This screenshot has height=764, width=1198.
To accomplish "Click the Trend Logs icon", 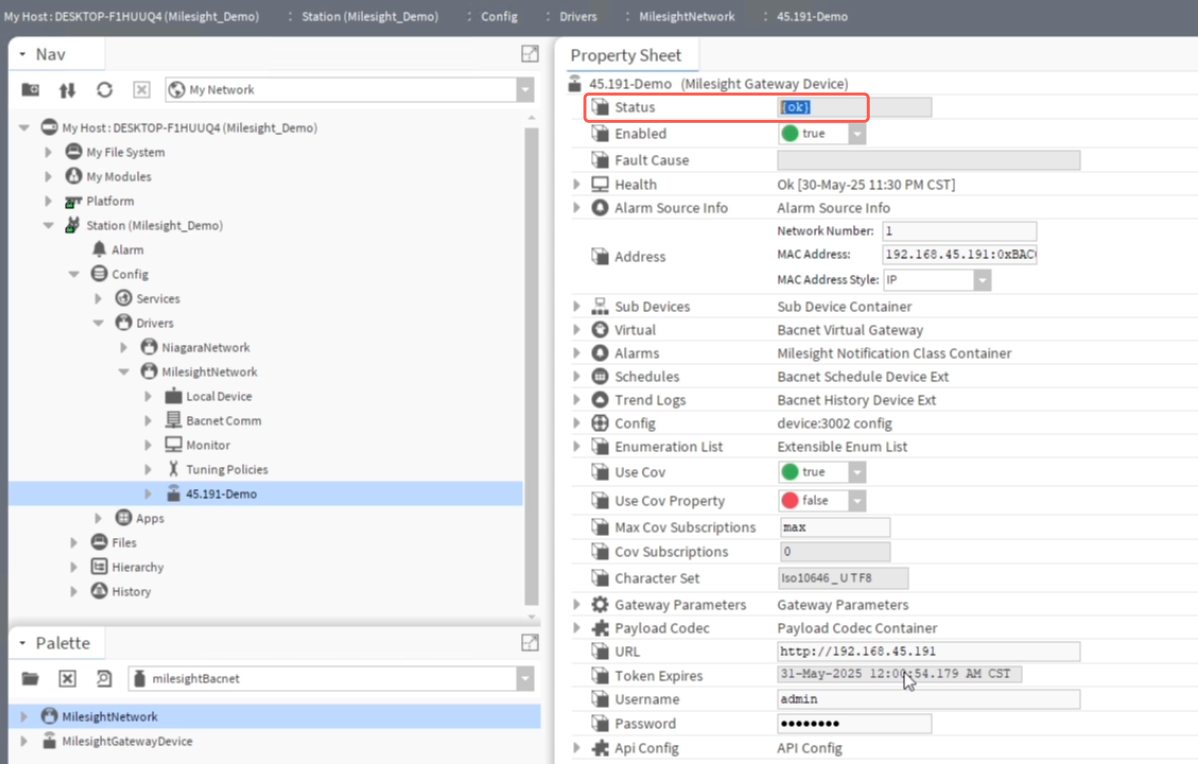I will point(600,400).
